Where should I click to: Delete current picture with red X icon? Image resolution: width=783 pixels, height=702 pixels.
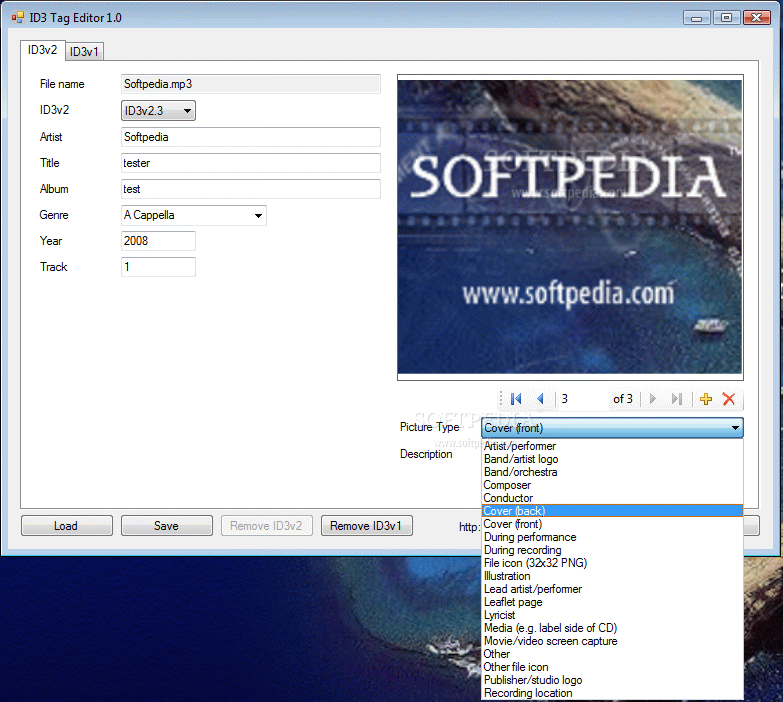[x=729, y=399]
